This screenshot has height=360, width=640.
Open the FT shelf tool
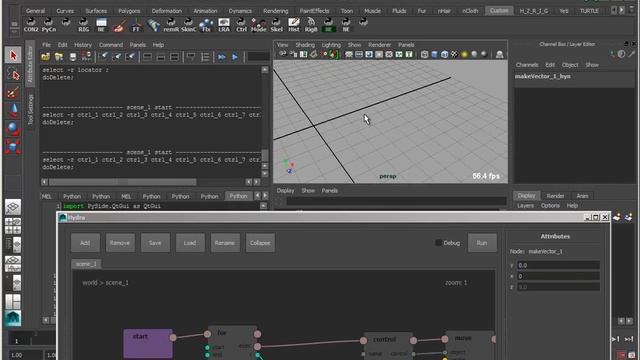136,25
